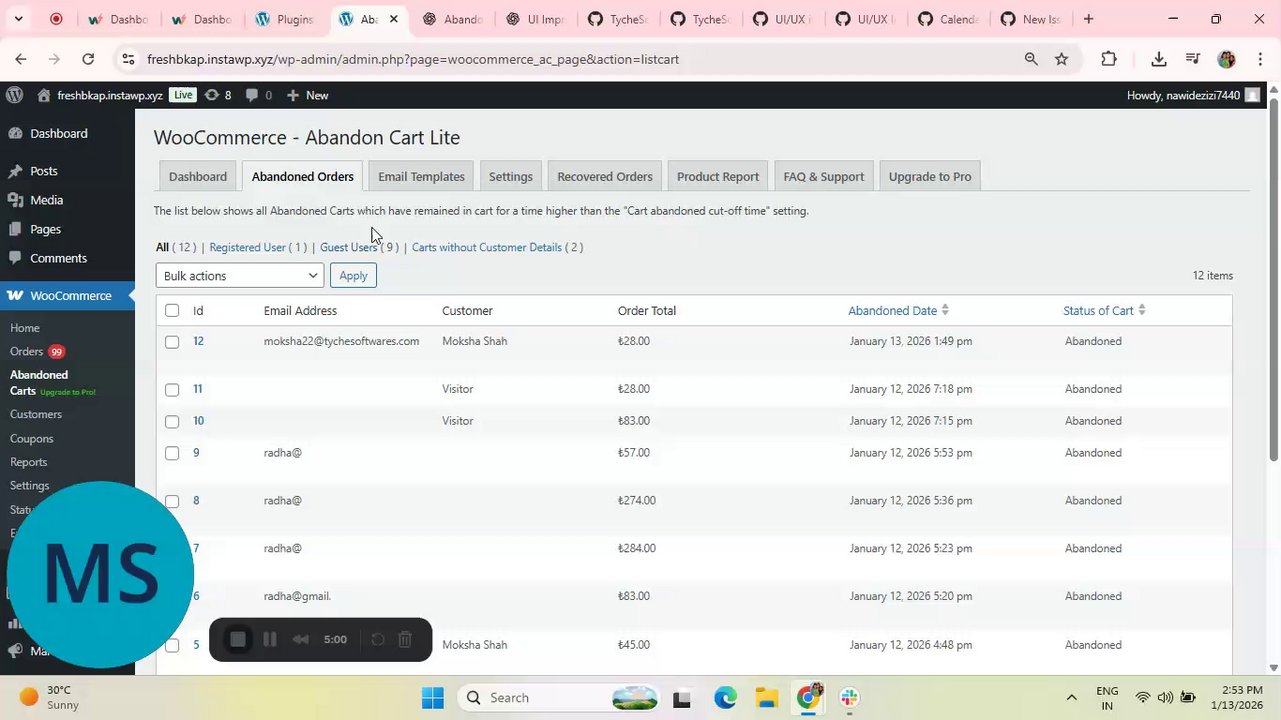This screenshot has height=720, width=1281.
Task: Switch to the Recovered Orders tab
Action: pos(605,176)
